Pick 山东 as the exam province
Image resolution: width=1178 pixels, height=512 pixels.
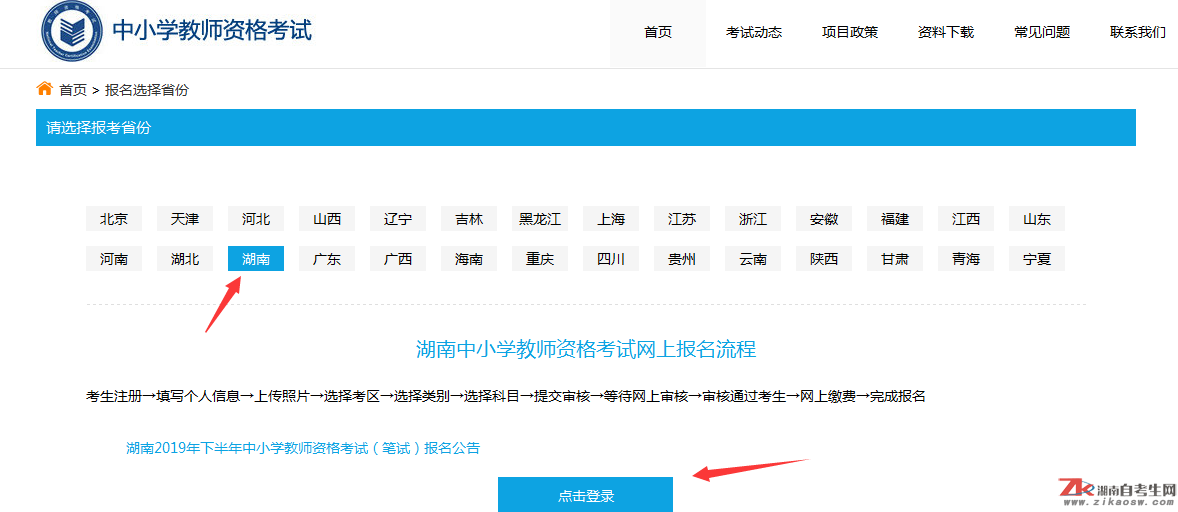click(x=1037, y=219)
